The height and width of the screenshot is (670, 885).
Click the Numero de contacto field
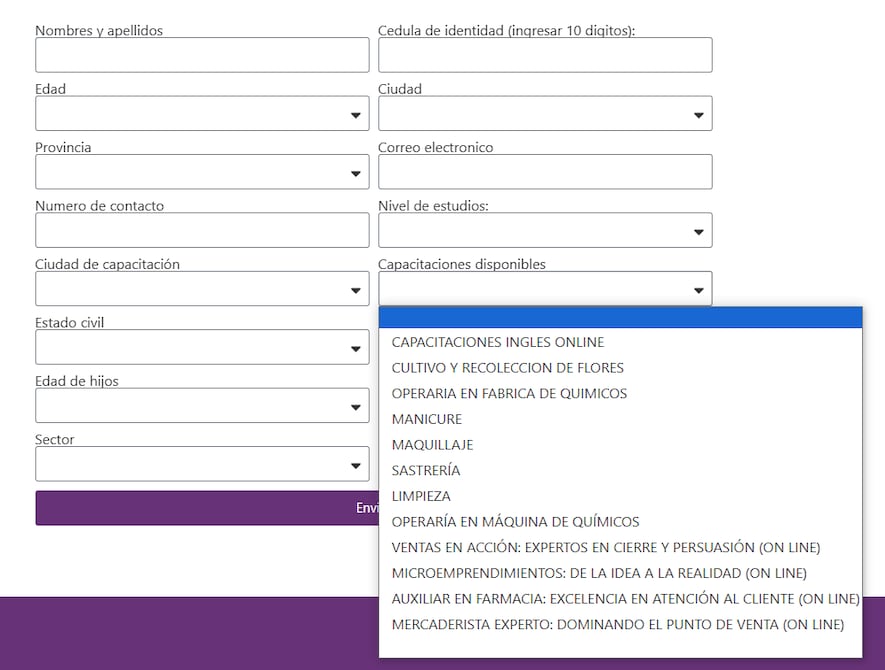tap(202, 231)
